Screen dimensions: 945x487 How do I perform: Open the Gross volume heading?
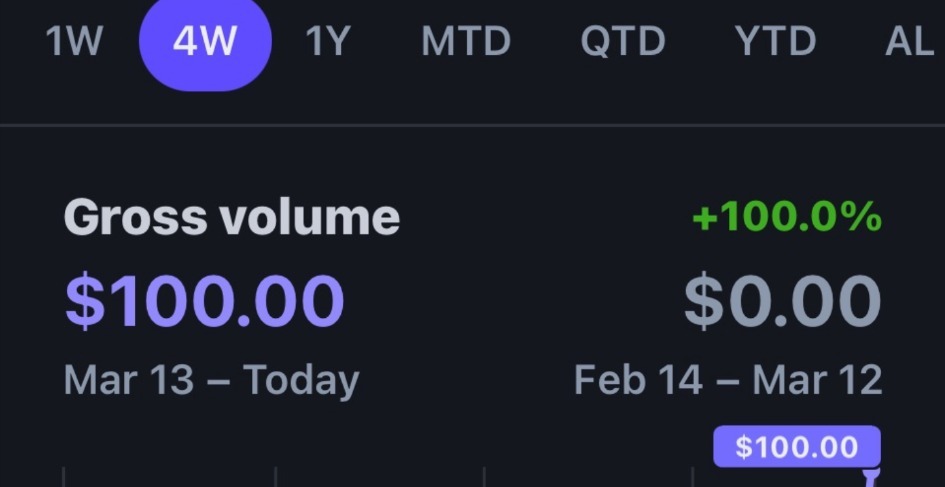click(231, 217)
